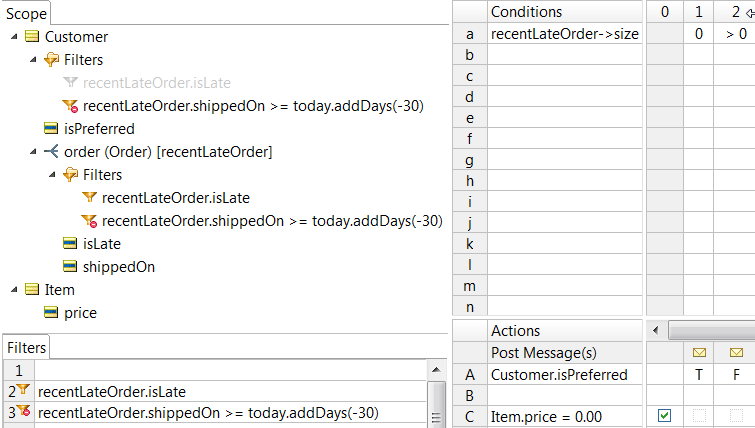Click the isLate attribute icon
The image size is (755, 428).
click(x=70, y=243)
